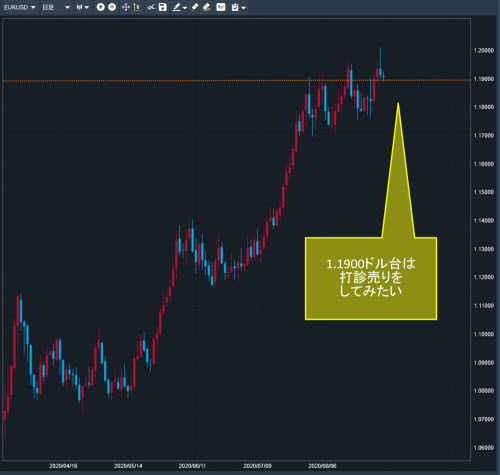Click the vertical axis scale icon
The height and width of the screenshot is (475, 500).
(137, 7)
